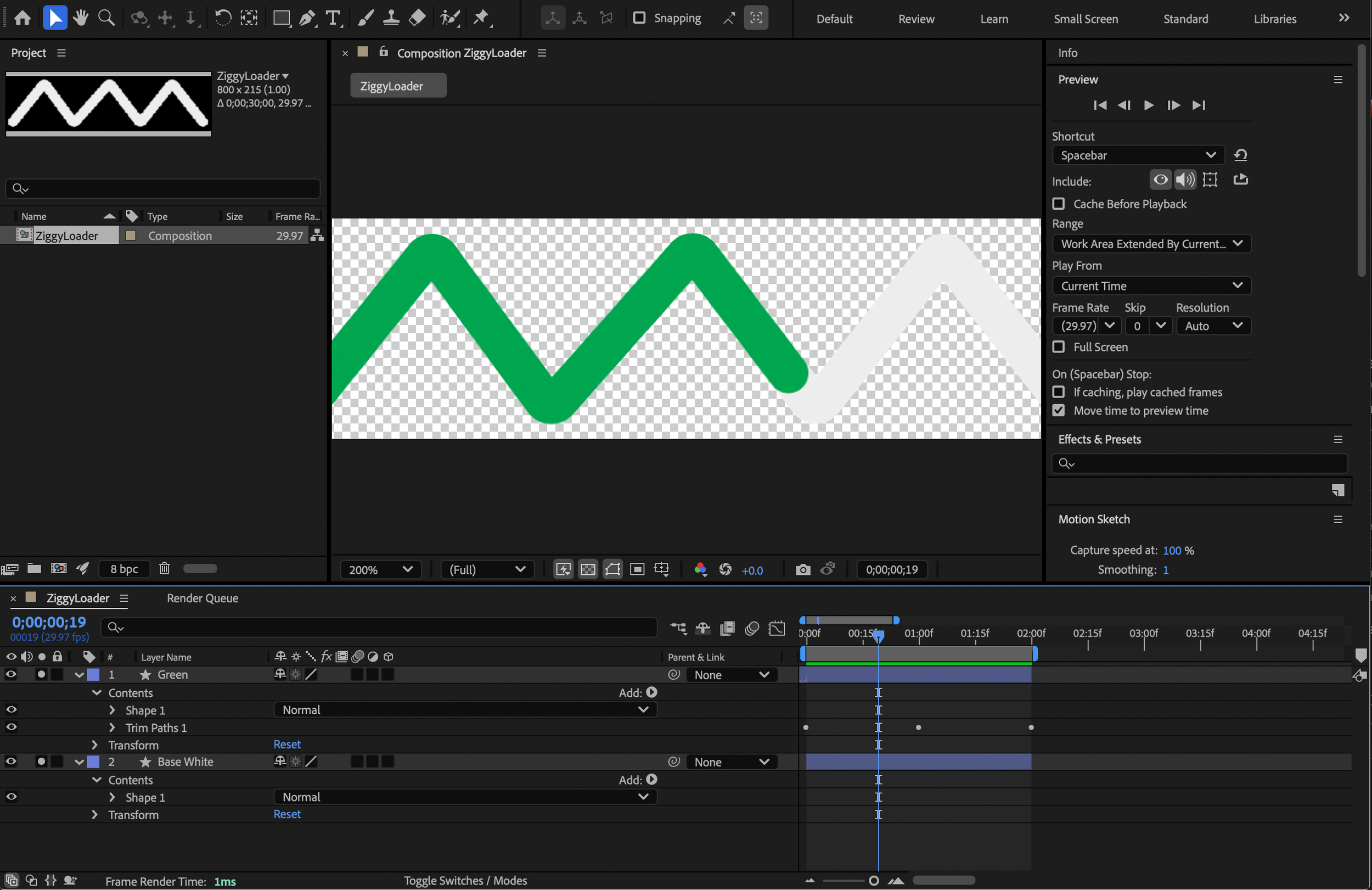Click Toggle Switches / Modes button
This screenshot has width=1372, height=890.
[x=465, y=881]
